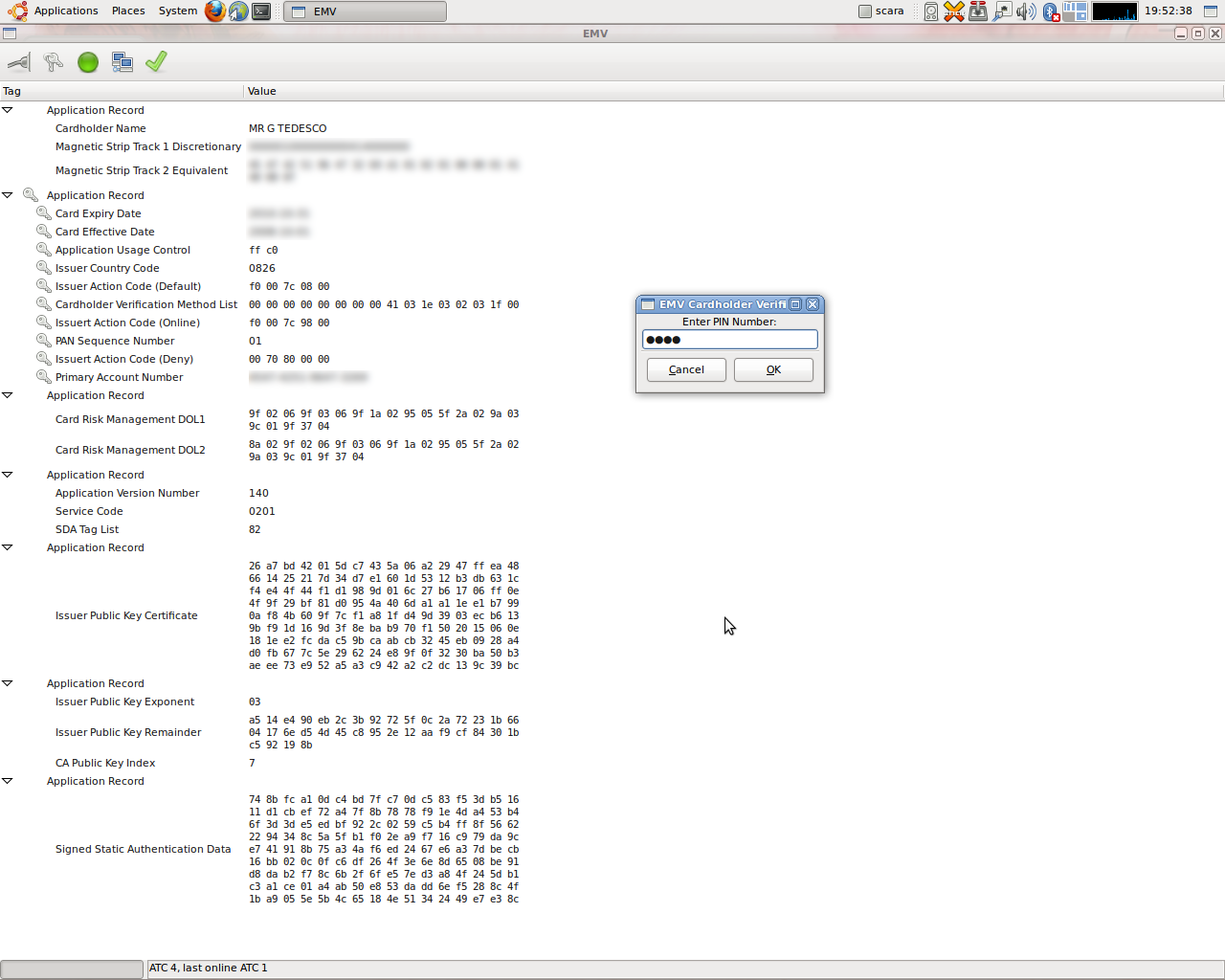Click magnifier icon beside Cardholder Verification Method List
This screenshot has height=980, width=1225.
43,304
